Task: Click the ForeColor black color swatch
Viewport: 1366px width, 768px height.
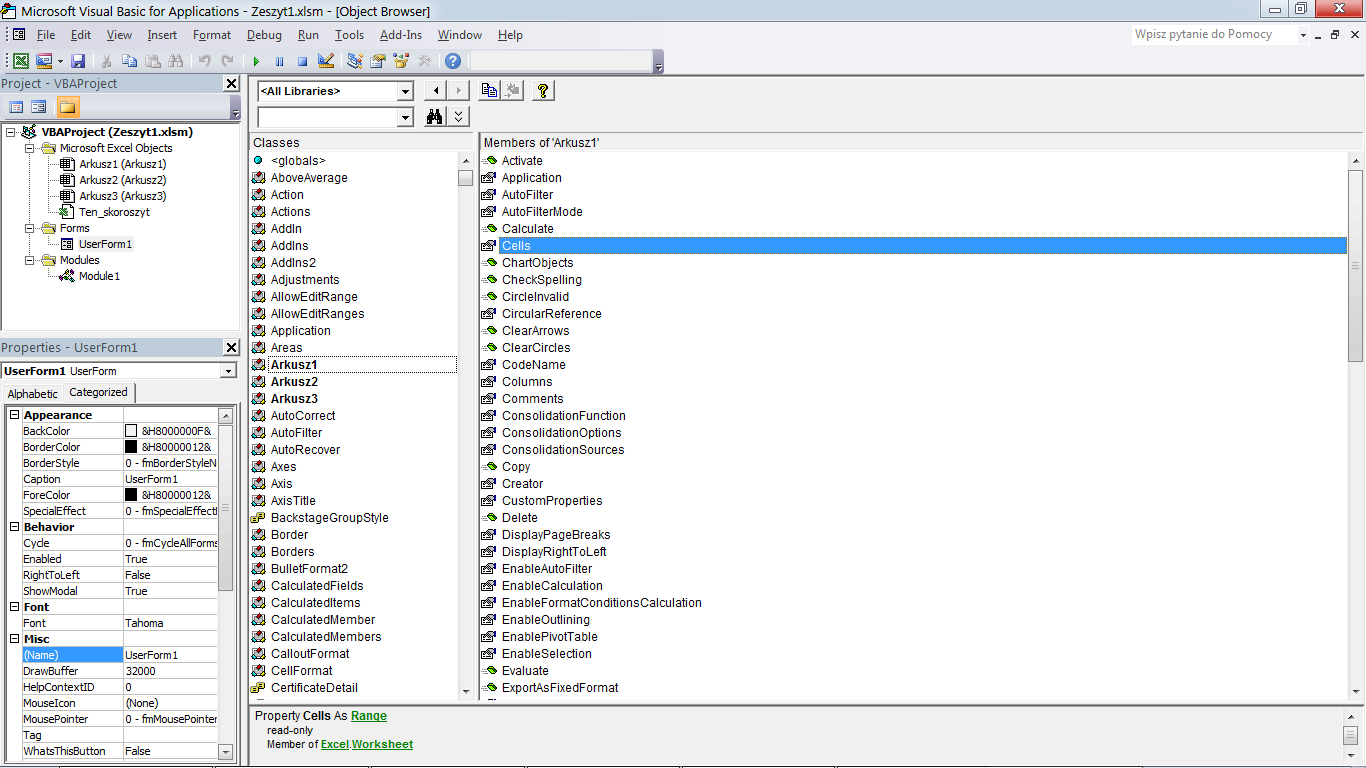Action: tap(131, 495)
